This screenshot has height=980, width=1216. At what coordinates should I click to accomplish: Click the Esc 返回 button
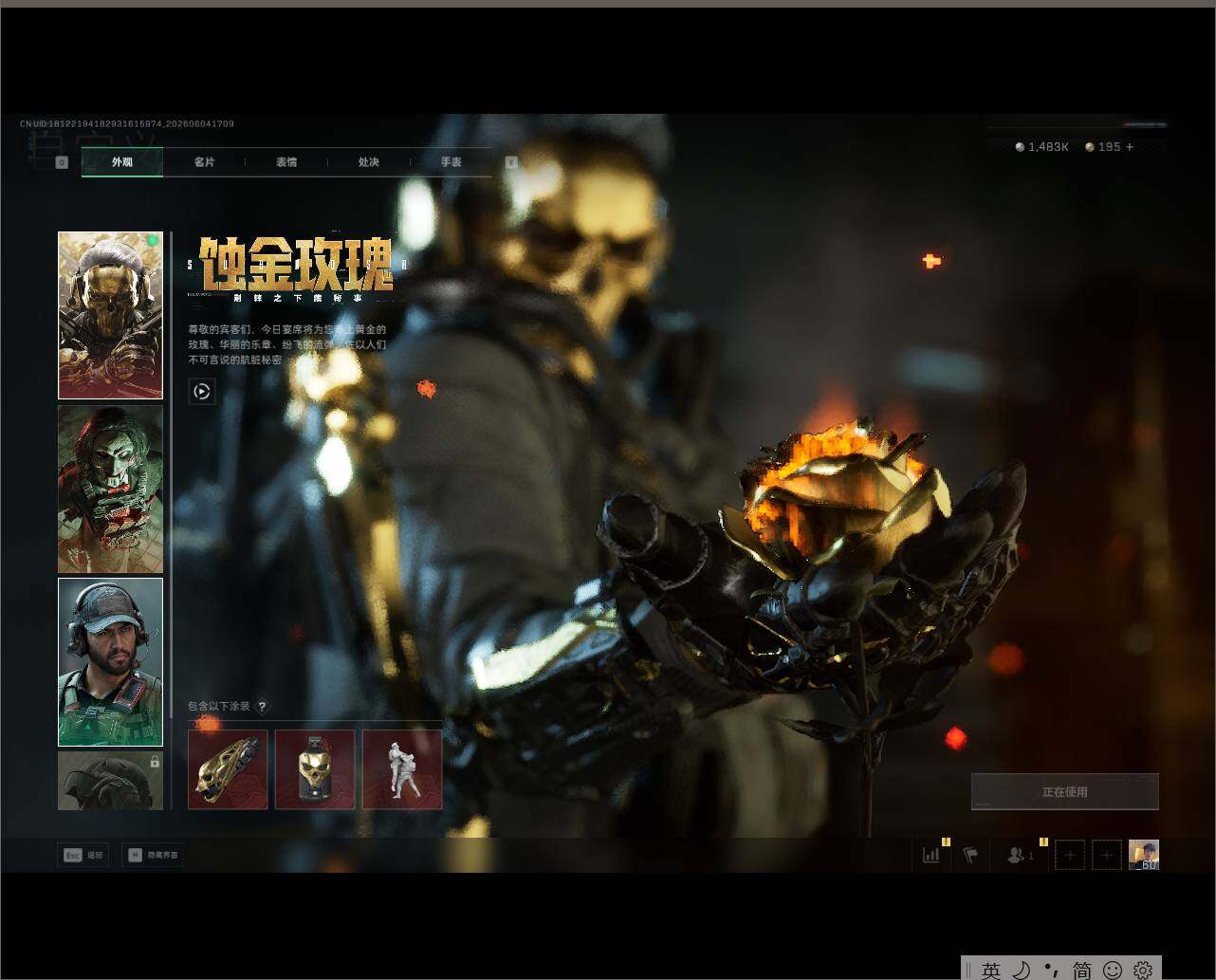[83, 855]
